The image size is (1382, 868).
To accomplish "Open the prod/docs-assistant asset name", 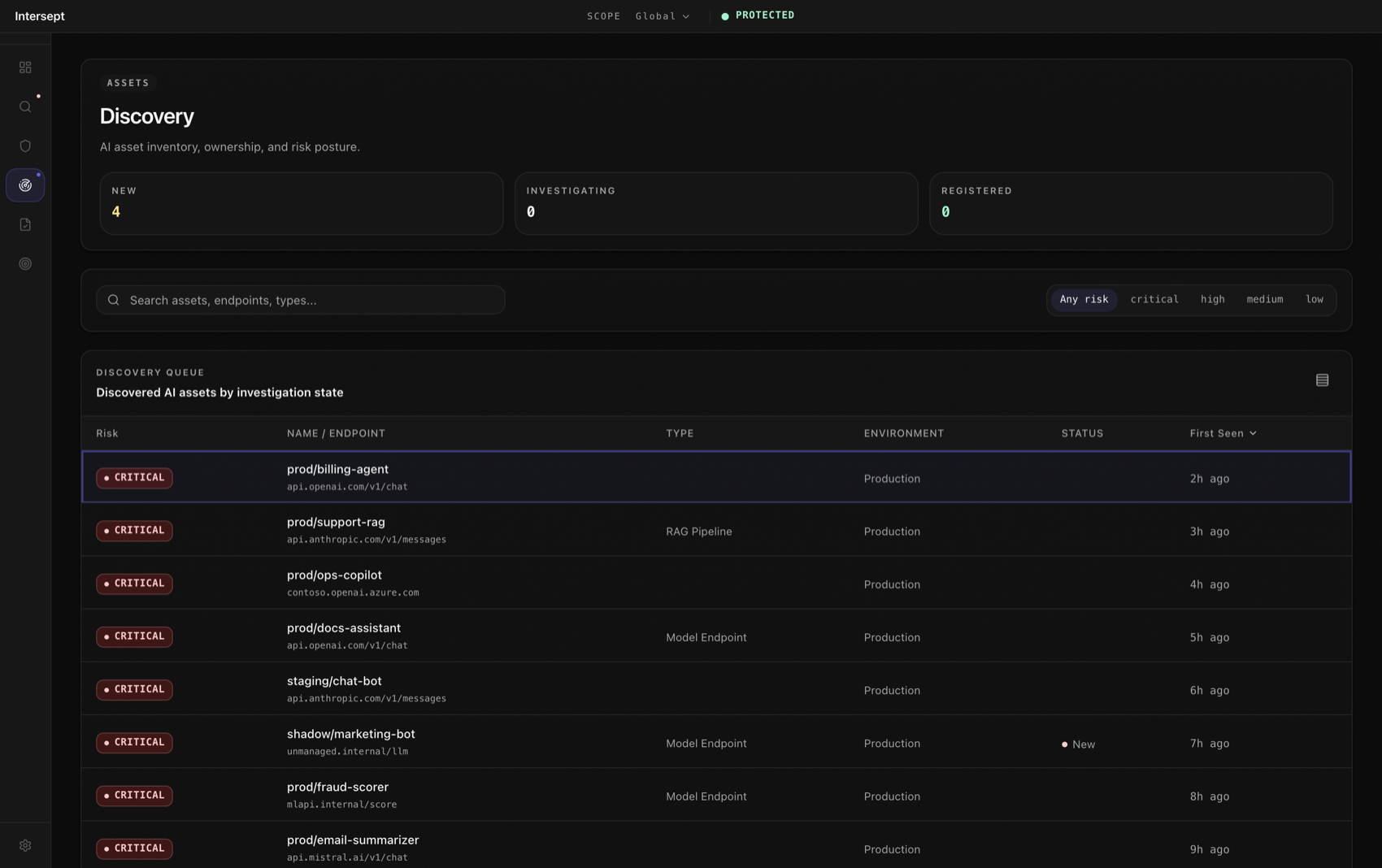I will tap(343, 627).
